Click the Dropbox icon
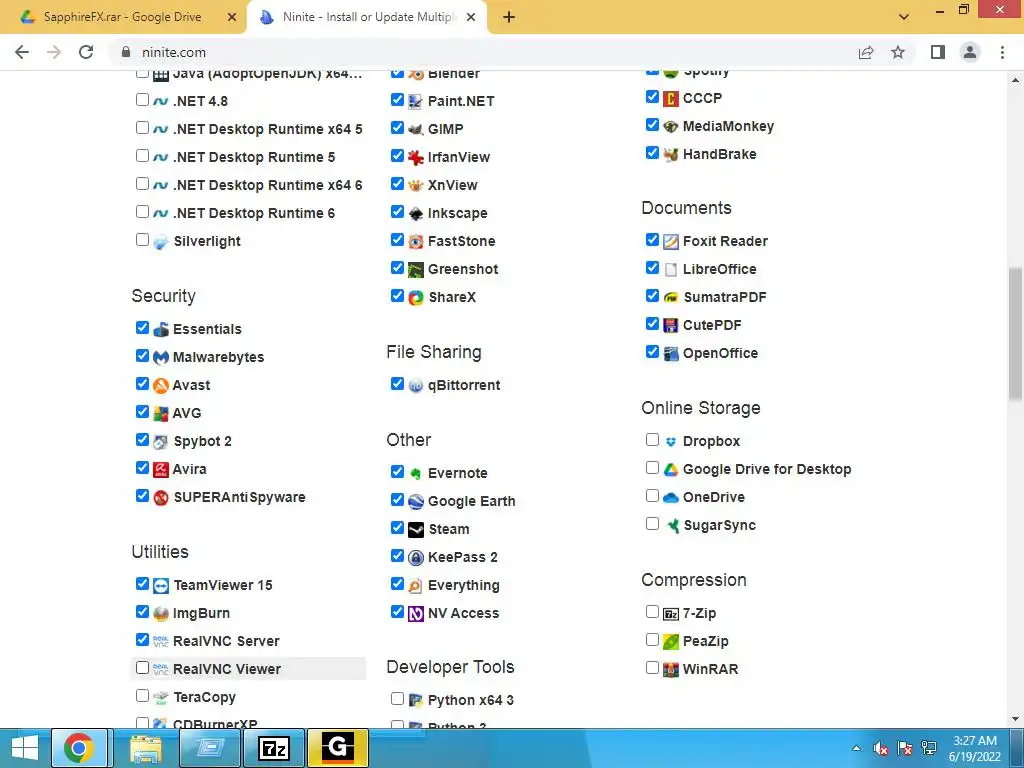The height and width of the screenshot is (768, 1024). click(671, 441)
